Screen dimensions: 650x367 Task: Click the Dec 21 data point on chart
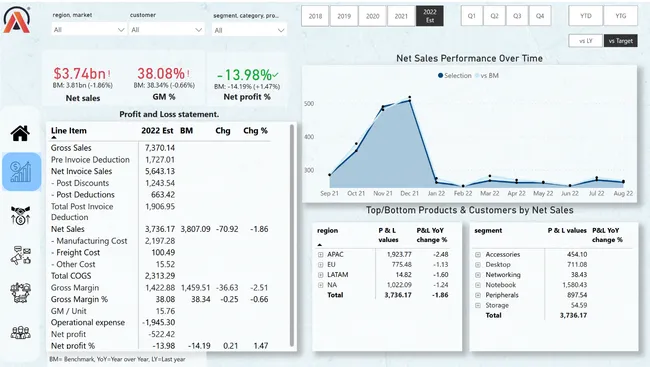point(410,100)
